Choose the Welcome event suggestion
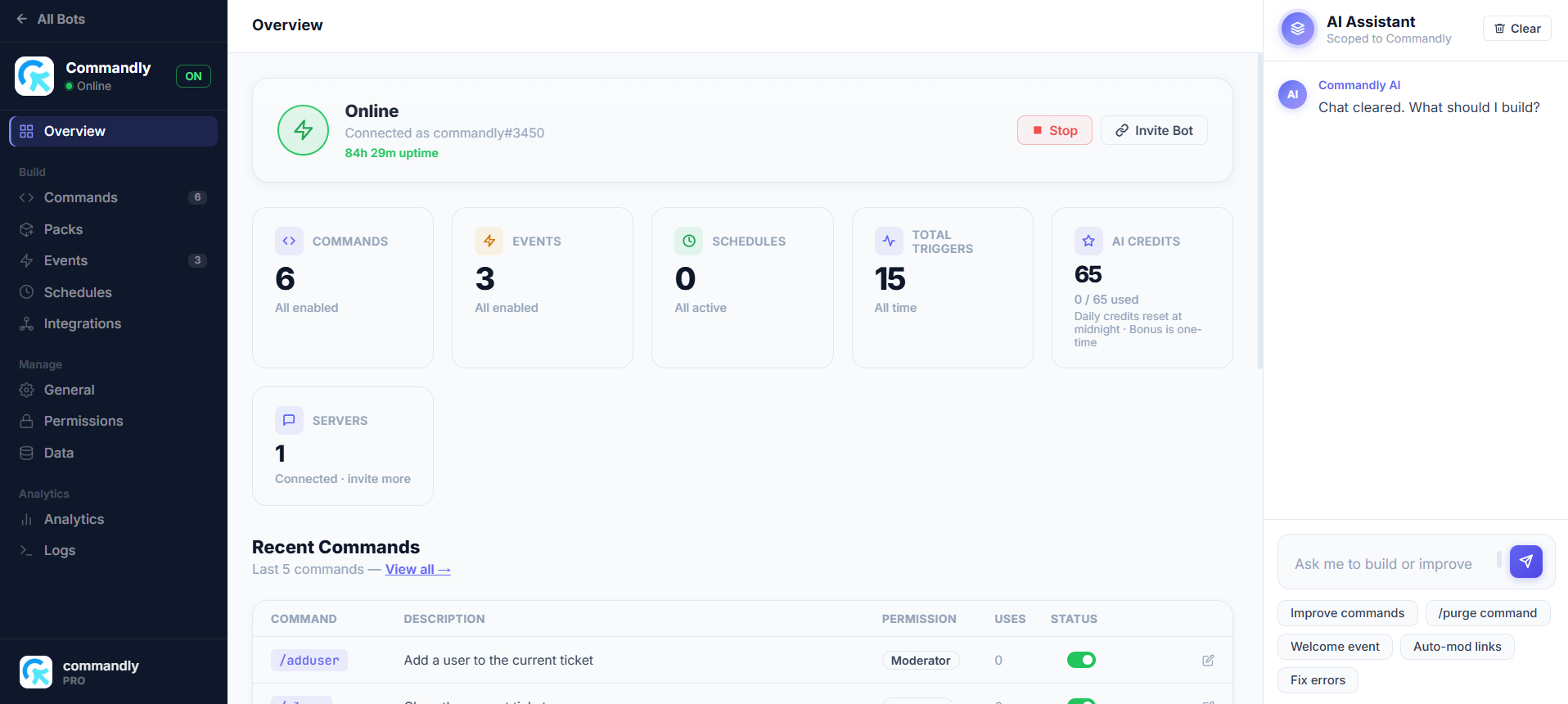 [x=1335, y=647]
